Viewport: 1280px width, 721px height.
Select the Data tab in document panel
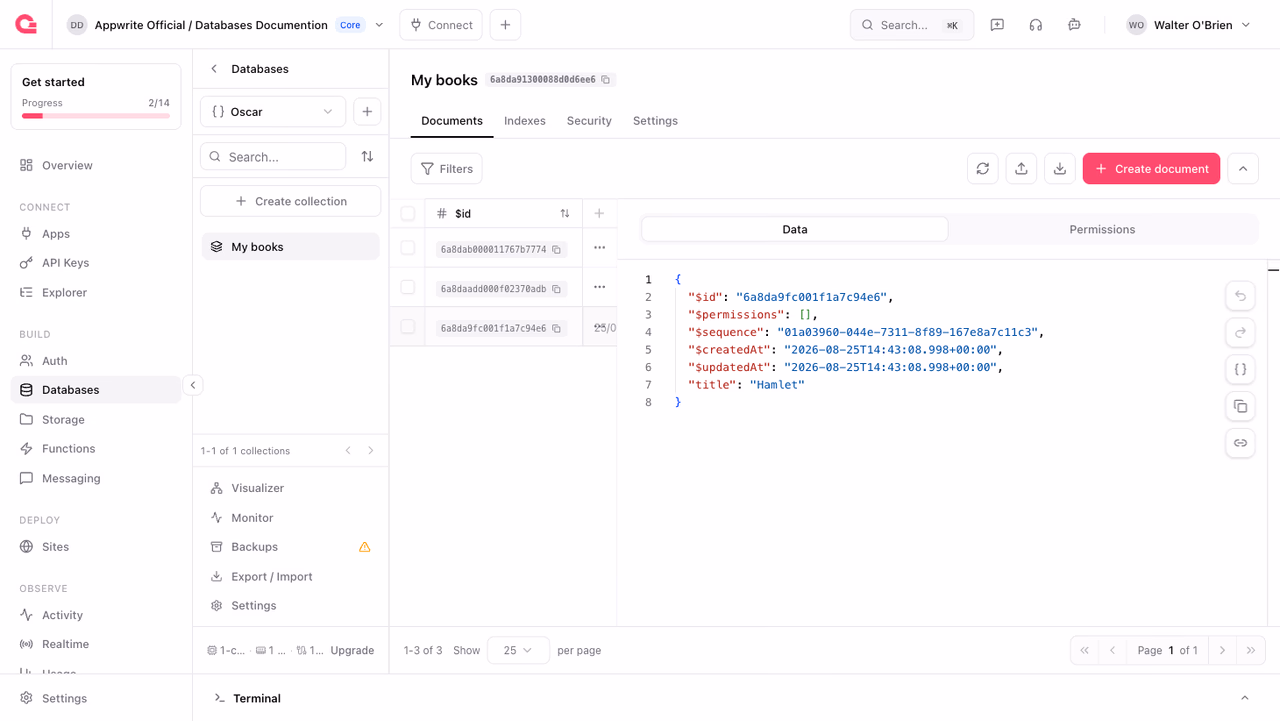(795, 230)
